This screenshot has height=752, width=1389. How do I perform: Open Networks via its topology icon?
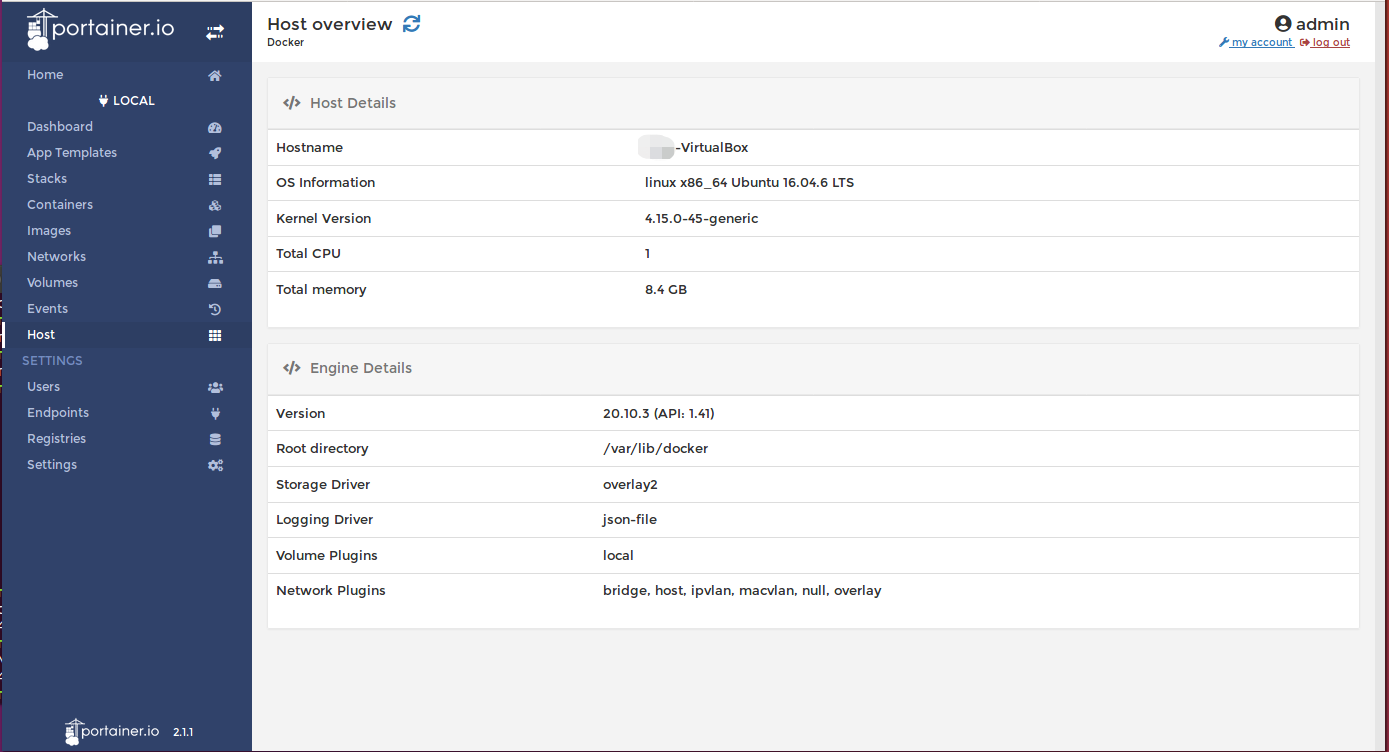(215, 256)
